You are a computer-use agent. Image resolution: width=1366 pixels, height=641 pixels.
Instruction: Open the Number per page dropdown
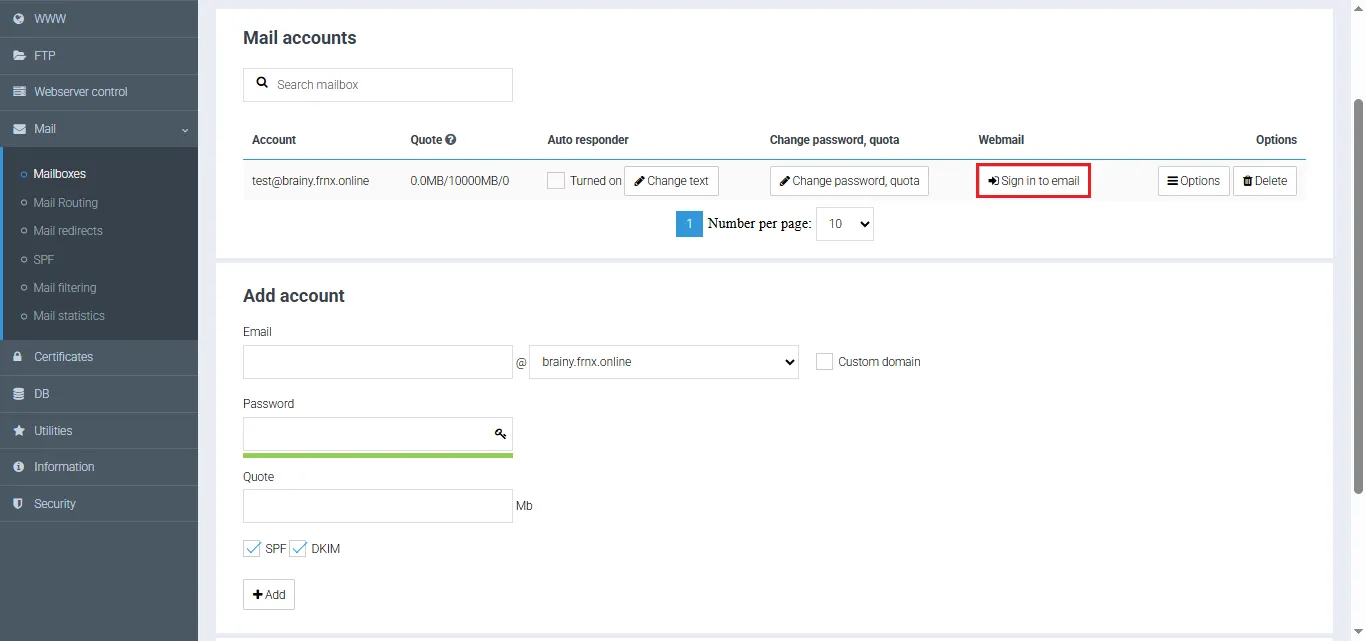(845, 224)
